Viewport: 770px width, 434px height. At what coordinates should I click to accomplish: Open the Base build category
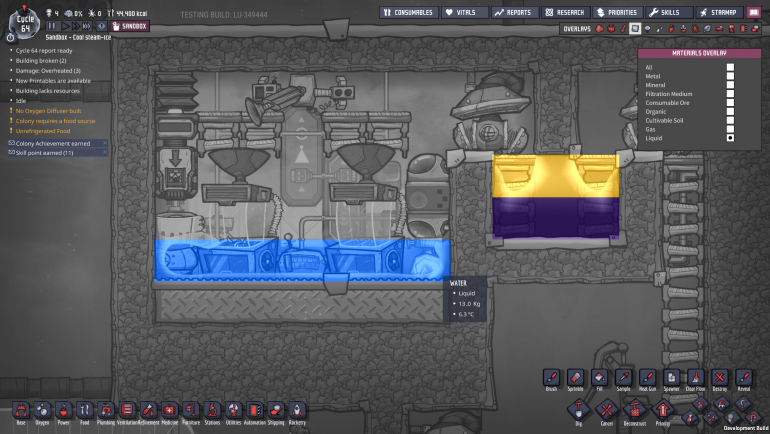[x=21, y=410]
